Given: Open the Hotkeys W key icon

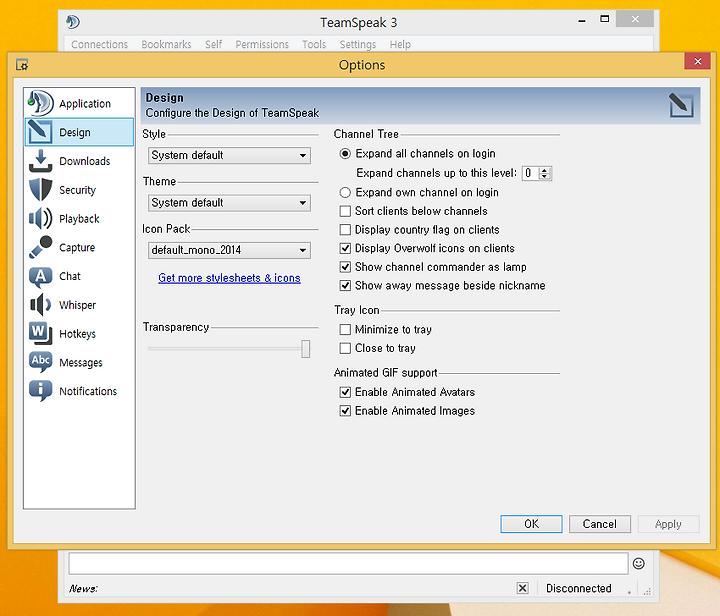Looking at the screenshot, I should (x=40, y=333).
